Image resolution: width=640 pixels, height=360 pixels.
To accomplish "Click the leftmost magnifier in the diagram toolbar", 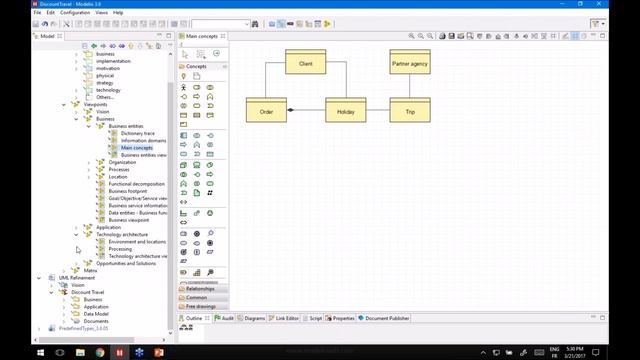I will pyautogui.click(x=411, y=36).
